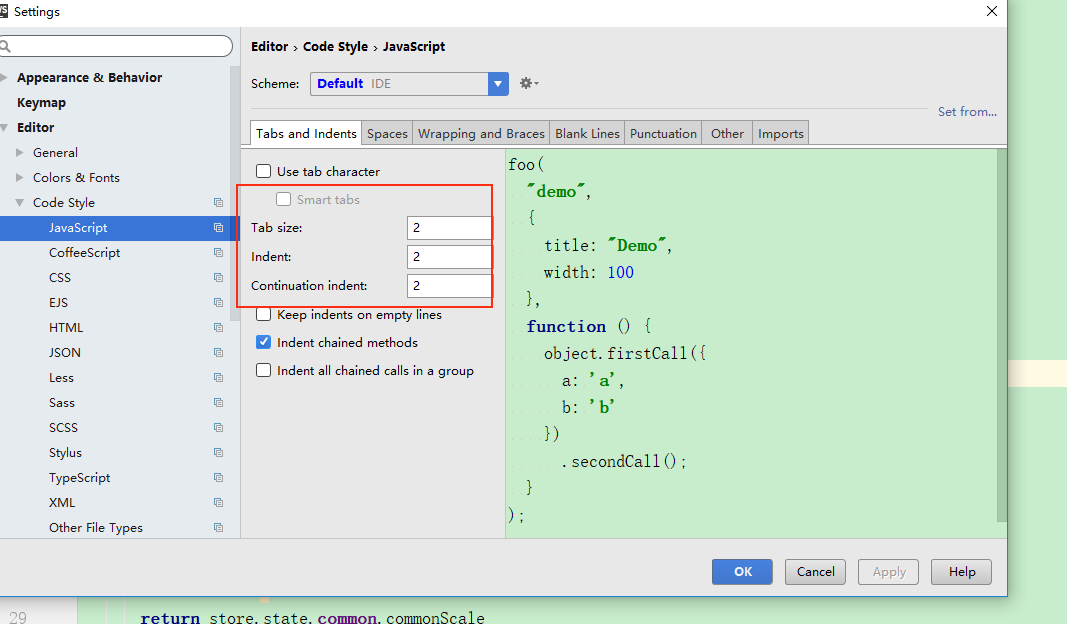
Task: Click the copy icon beside EJS
Action: pyautogui.click(x=218, y=303)
